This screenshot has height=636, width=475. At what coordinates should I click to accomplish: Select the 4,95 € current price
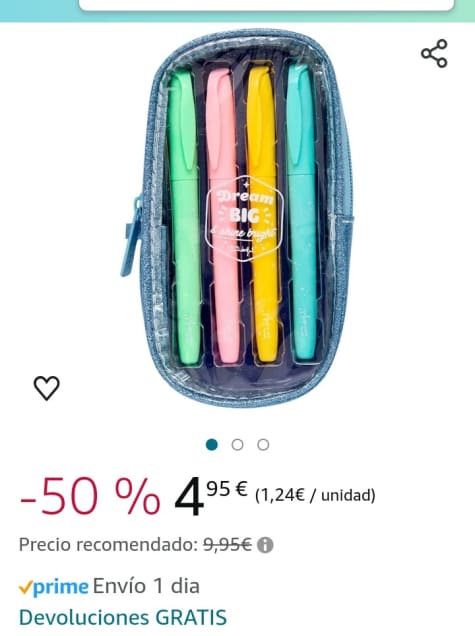[211, 496]
